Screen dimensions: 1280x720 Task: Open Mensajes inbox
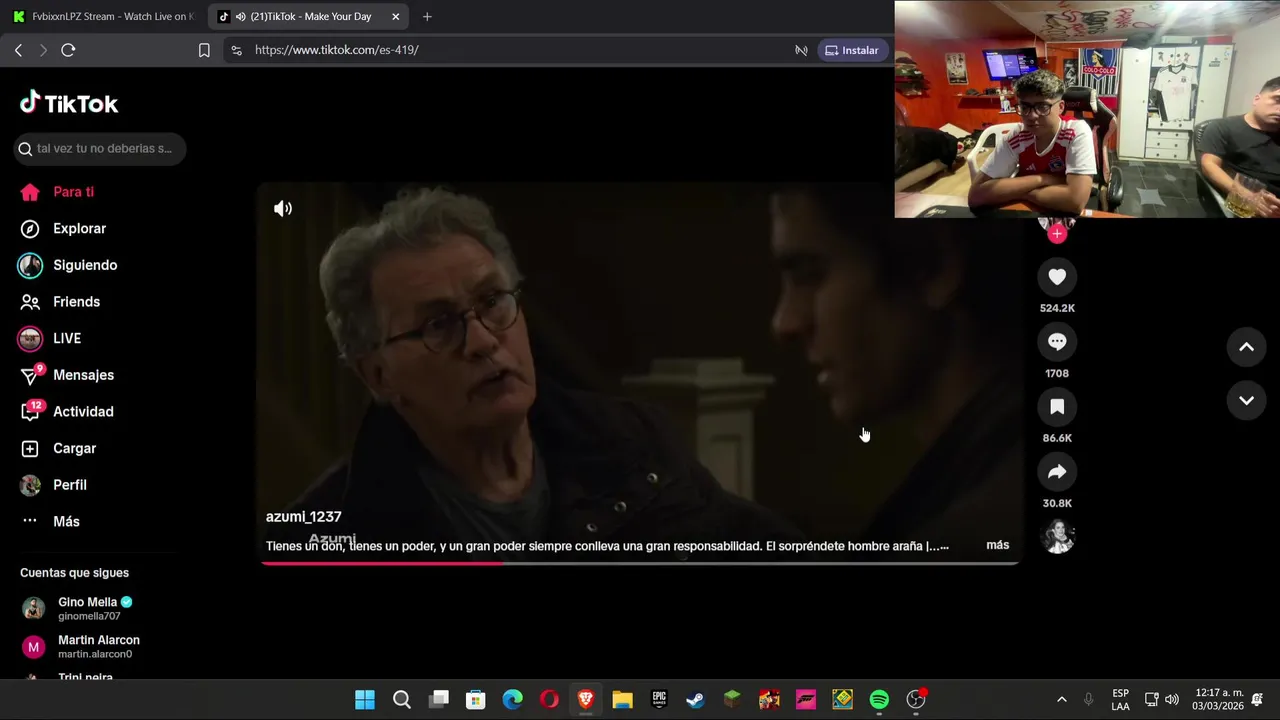click(67, 375)
